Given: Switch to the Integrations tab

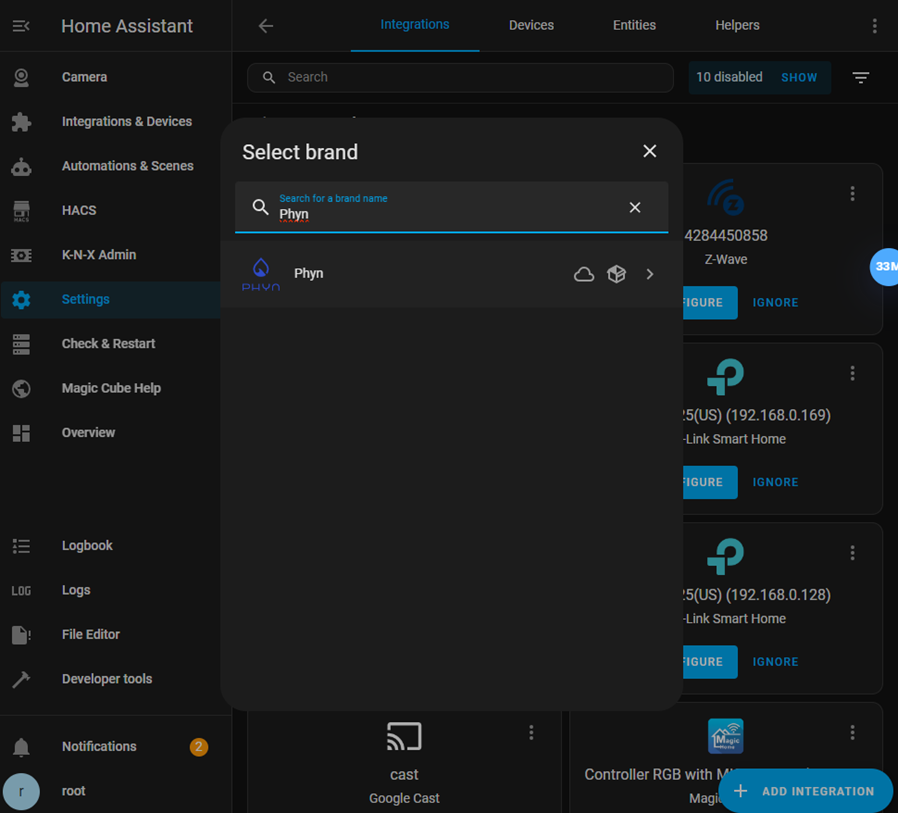Looking at the screenshot, I should coord(415,25).
